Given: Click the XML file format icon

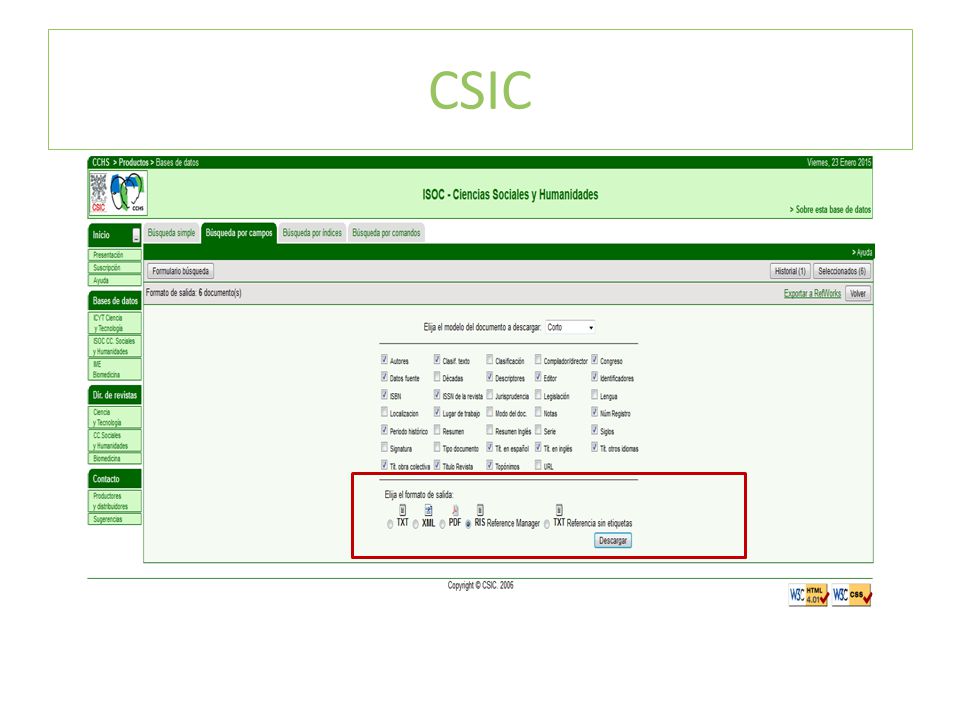Looking at the screenshot, I should point(429,510).
